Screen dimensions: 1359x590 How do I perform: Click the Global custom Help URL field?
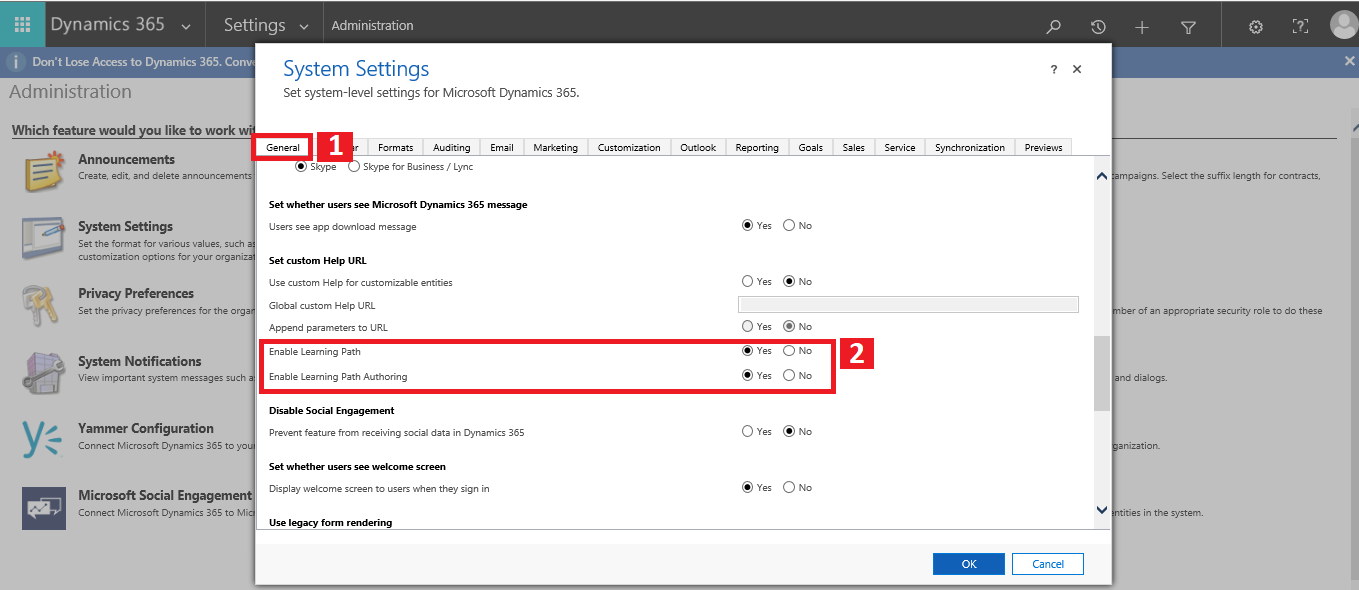coord(908,305)
